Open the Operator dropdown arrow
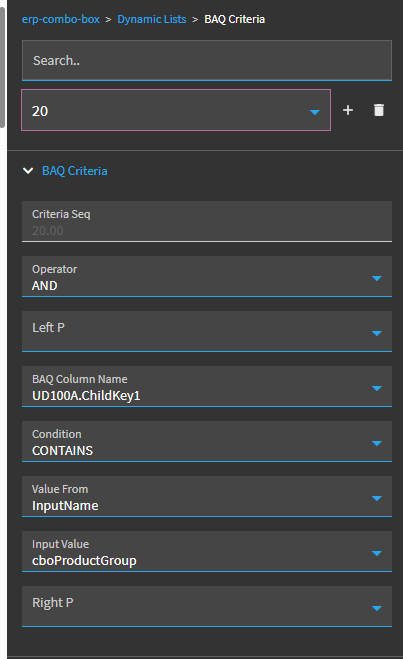This screenshot has width=403, height=659. pyautogui.click(x=377, y=278)
